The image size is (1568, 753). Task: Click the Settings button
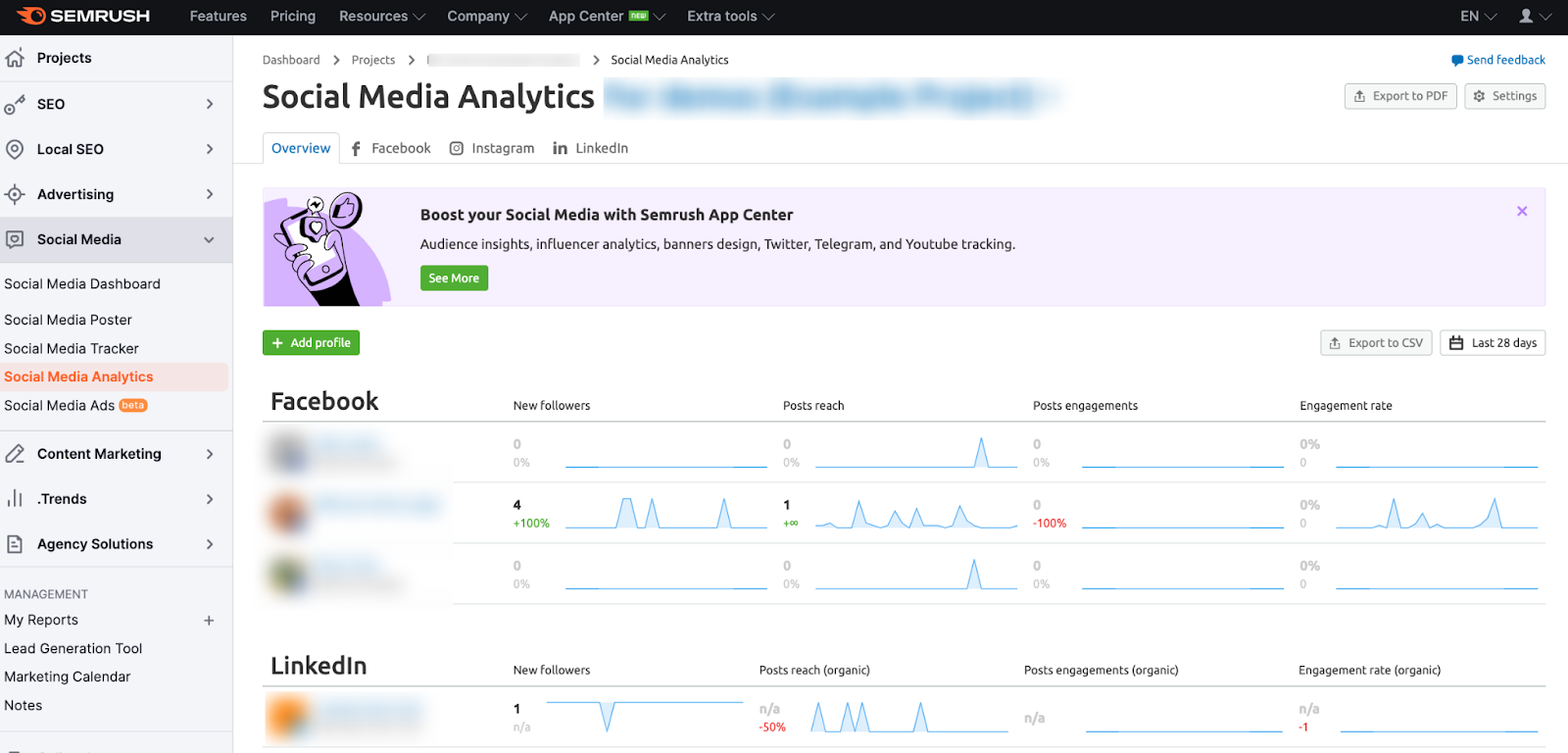click(1504, 96)
